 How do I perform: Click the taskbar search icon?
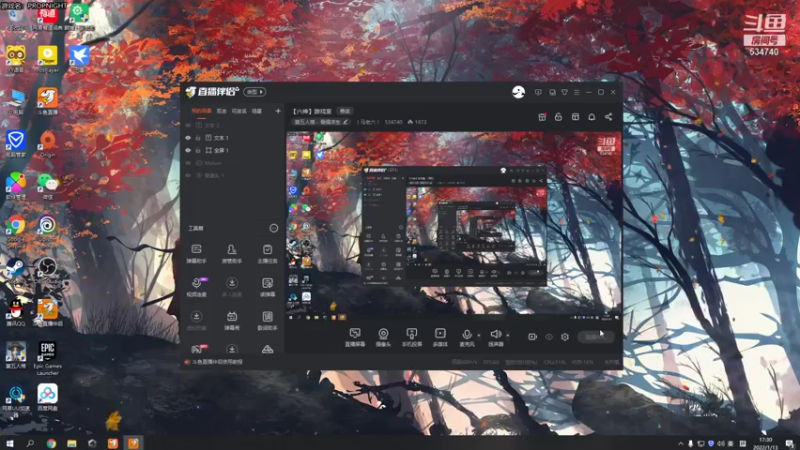[x=30, y=443]
